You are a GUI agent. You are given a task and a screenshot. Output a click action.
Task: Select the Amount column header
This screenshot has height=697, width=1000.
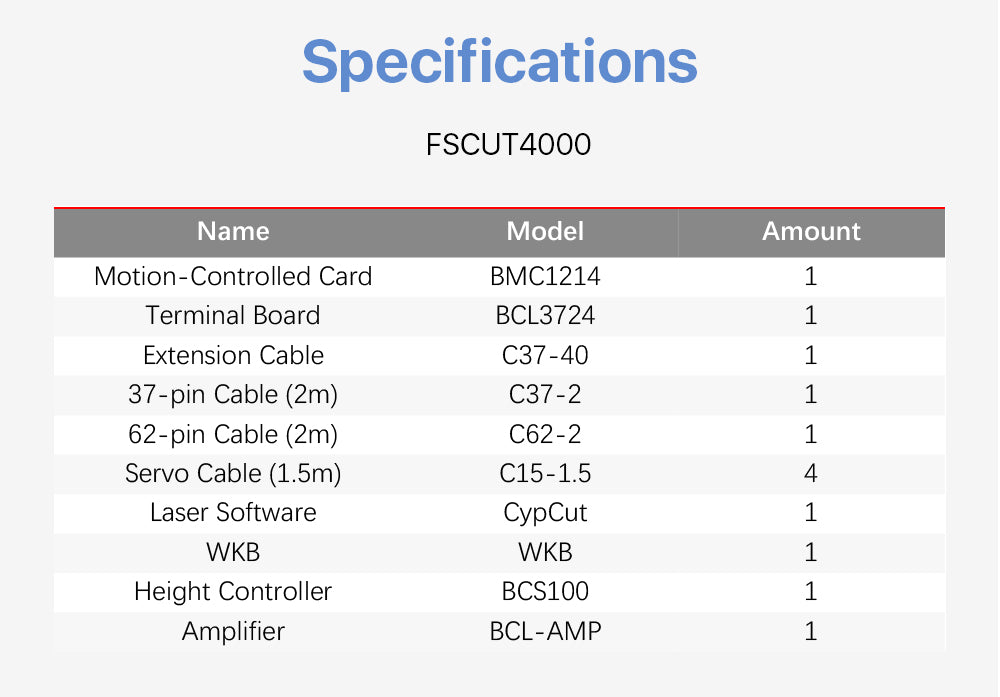point(811,232)
